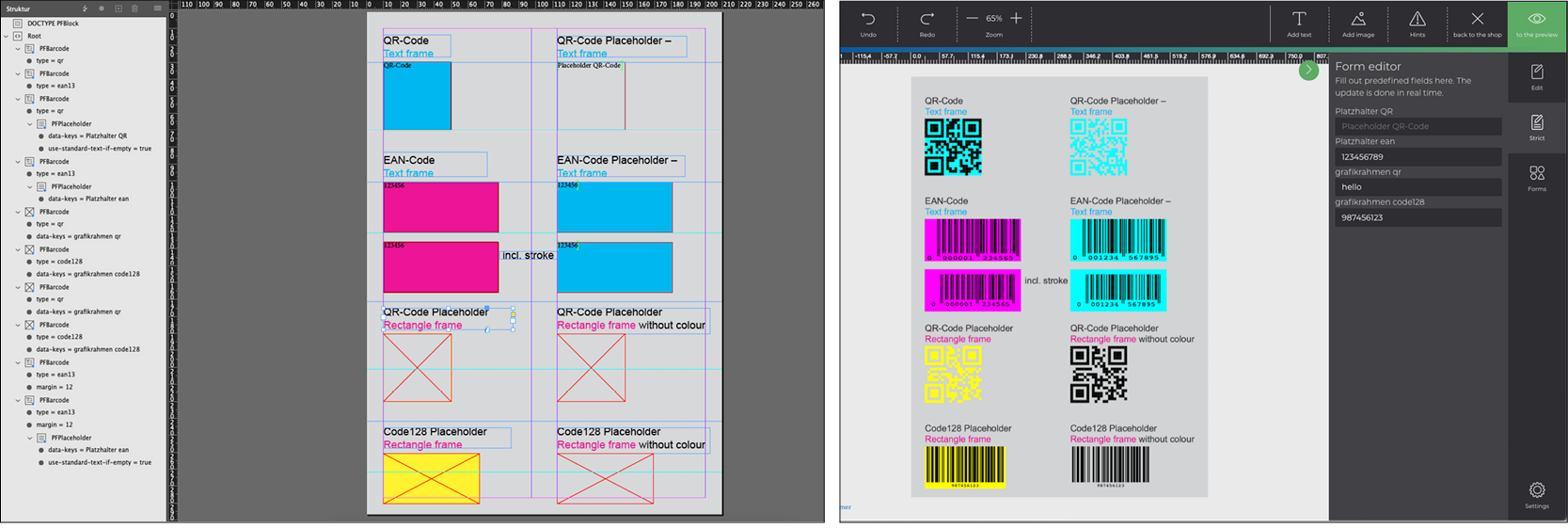The width and height of the screenshot is (1568, 528).
Task: Open the Struktur panel hamburger menu
Action: click(157, 8)
